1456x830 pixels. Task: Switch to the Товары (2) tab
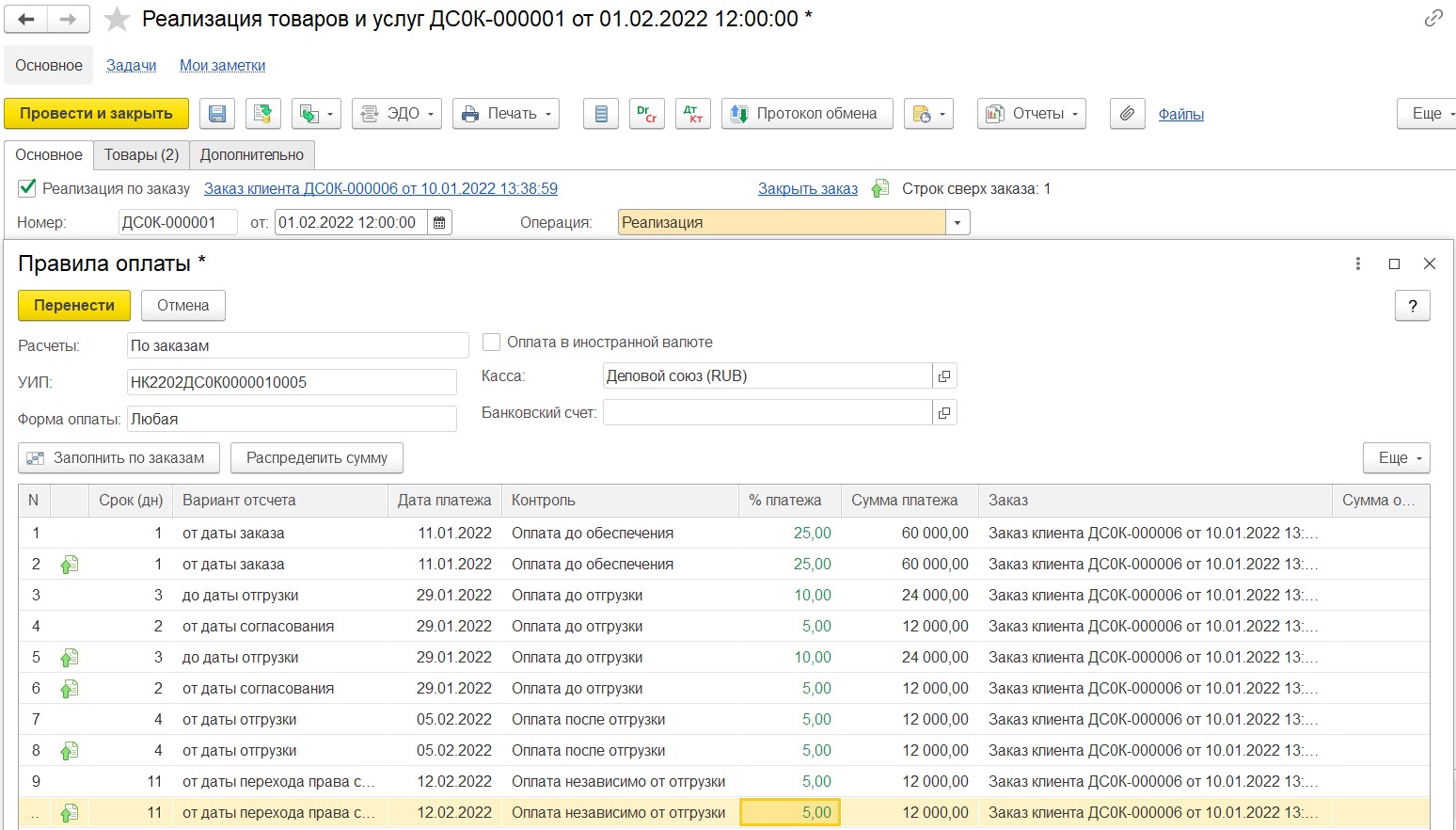pos(141,155)
